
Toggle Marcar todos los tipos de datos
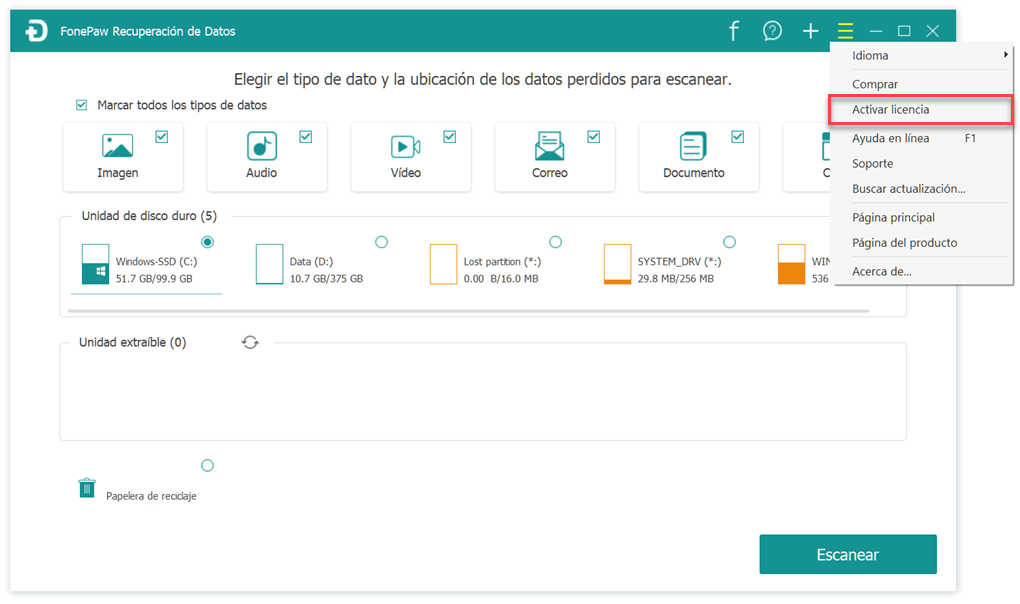[x=81, y=105]
